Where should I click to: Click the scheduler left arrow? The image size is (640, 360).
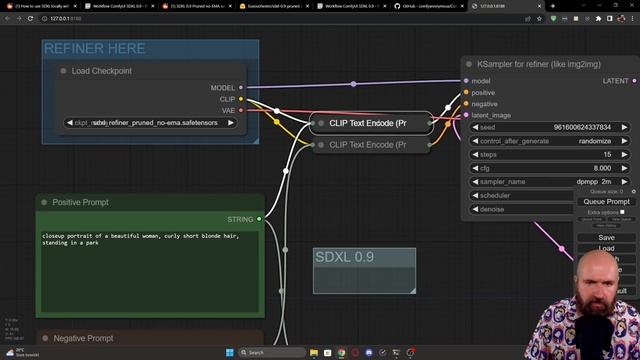(476, 196)
